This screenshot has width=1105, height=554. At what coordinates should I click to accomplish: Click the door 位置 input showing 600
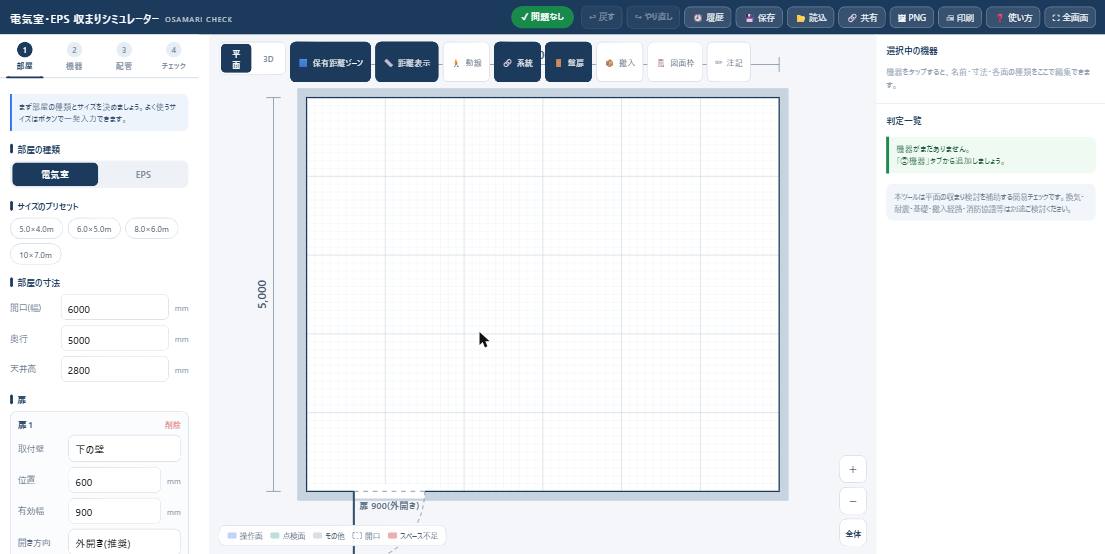(115, 481)
